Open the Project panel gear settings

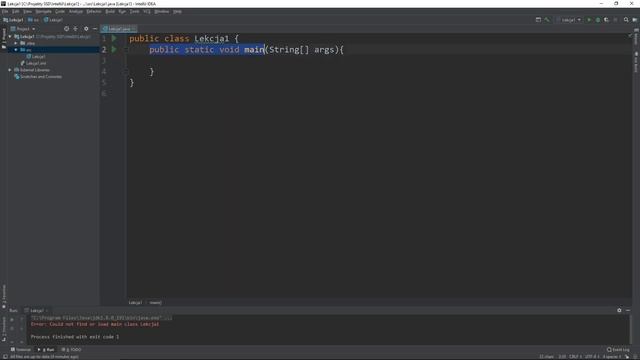(x=86, y=29)
